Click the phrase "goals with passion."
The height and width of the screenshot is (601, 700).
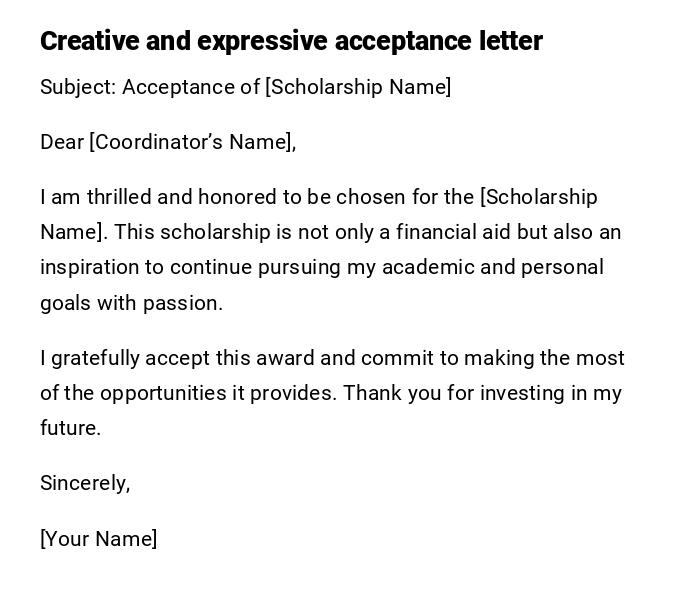coord(131,303)
